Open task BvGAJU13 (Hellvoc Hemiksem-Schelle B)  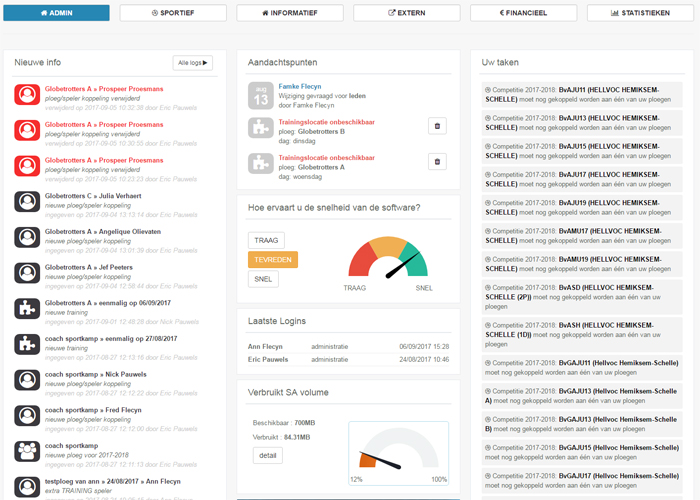click(x=582, y=424)
